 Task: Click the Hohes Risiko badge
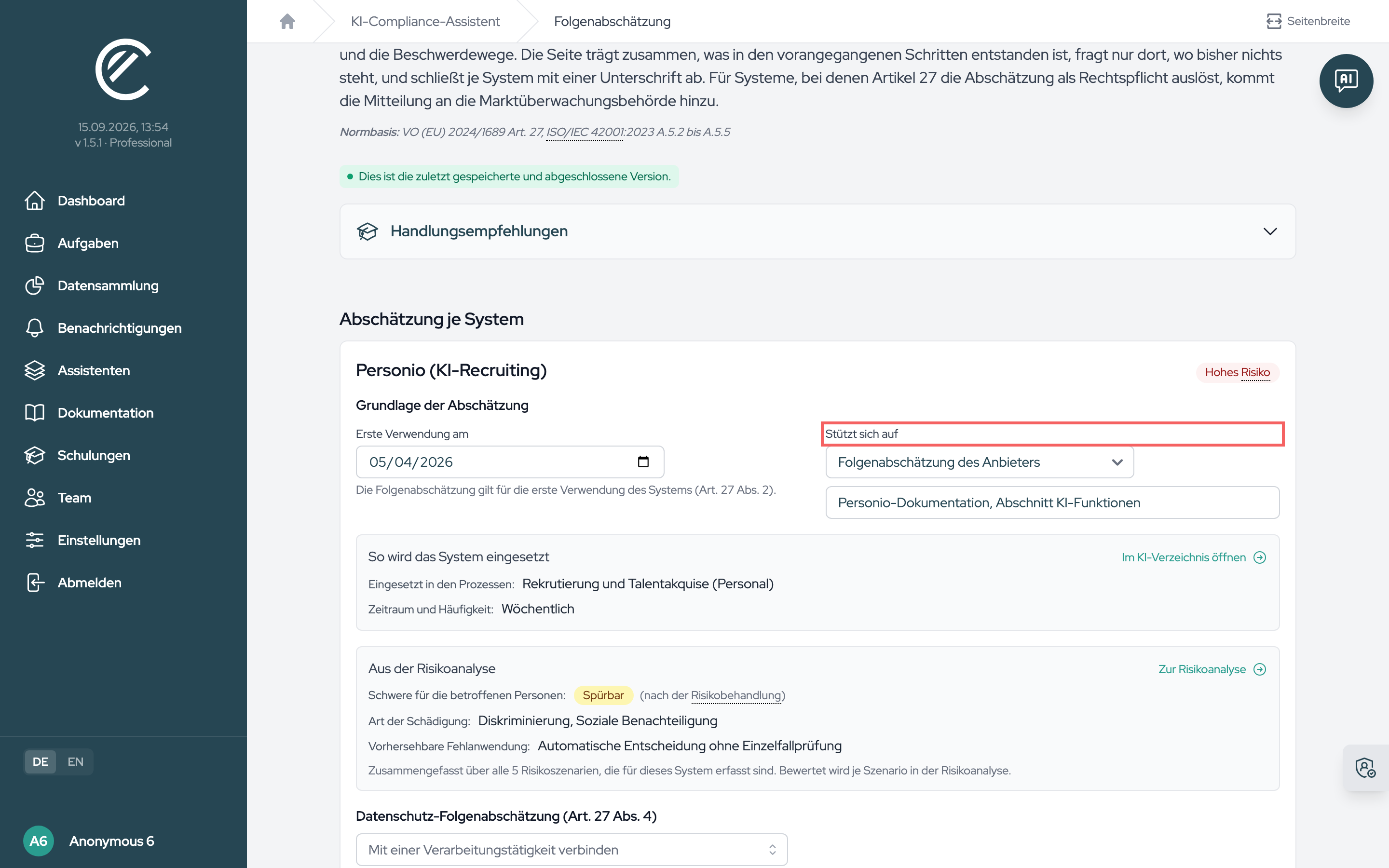point(1237,373)
